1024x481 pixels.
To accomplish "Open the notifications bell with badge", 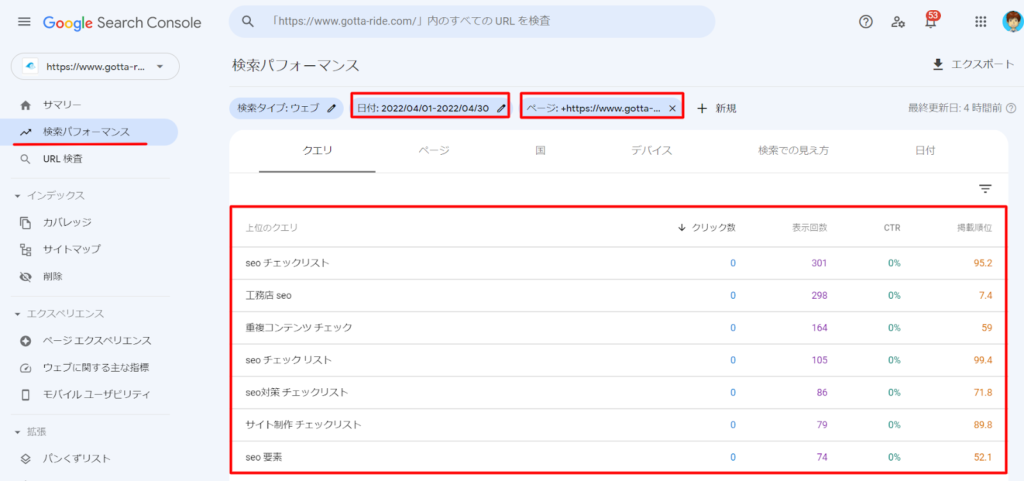I will 932,22.
